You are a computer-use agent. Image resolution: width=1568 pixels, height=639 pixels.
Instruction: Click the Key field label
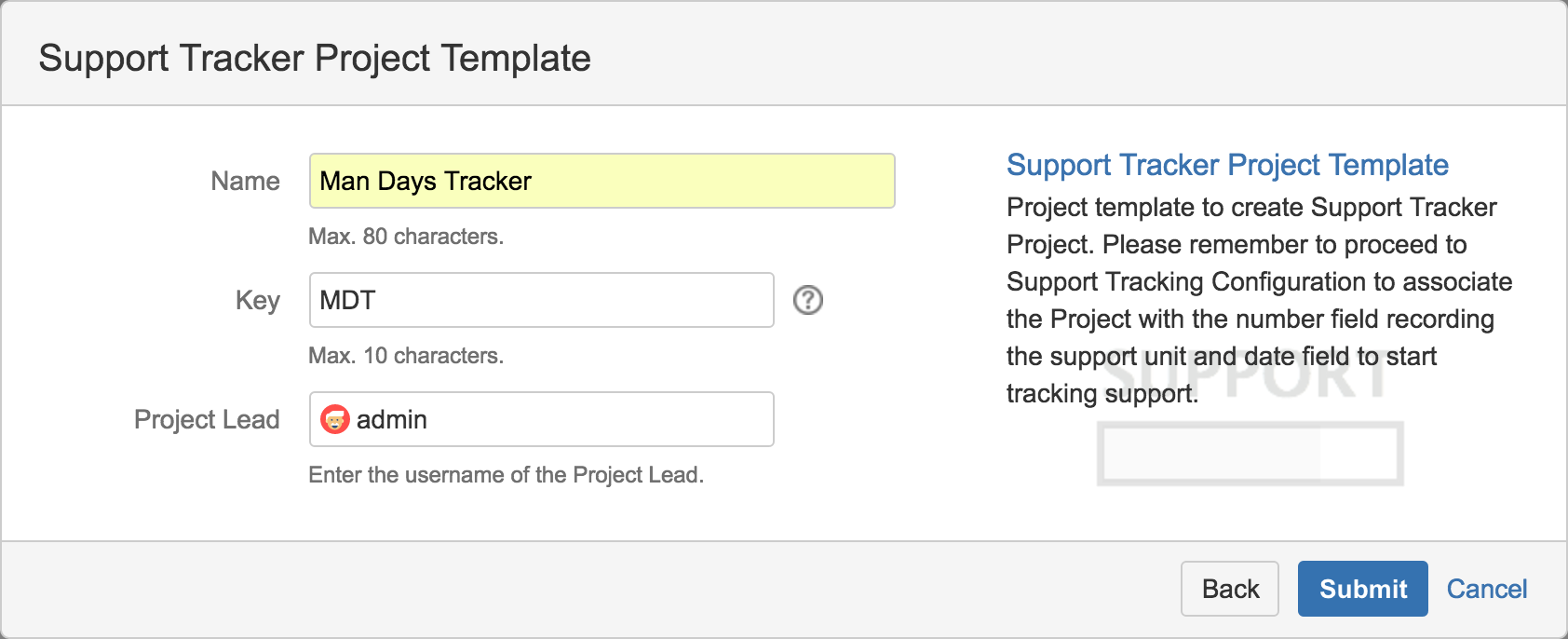[x=257, y=300]
